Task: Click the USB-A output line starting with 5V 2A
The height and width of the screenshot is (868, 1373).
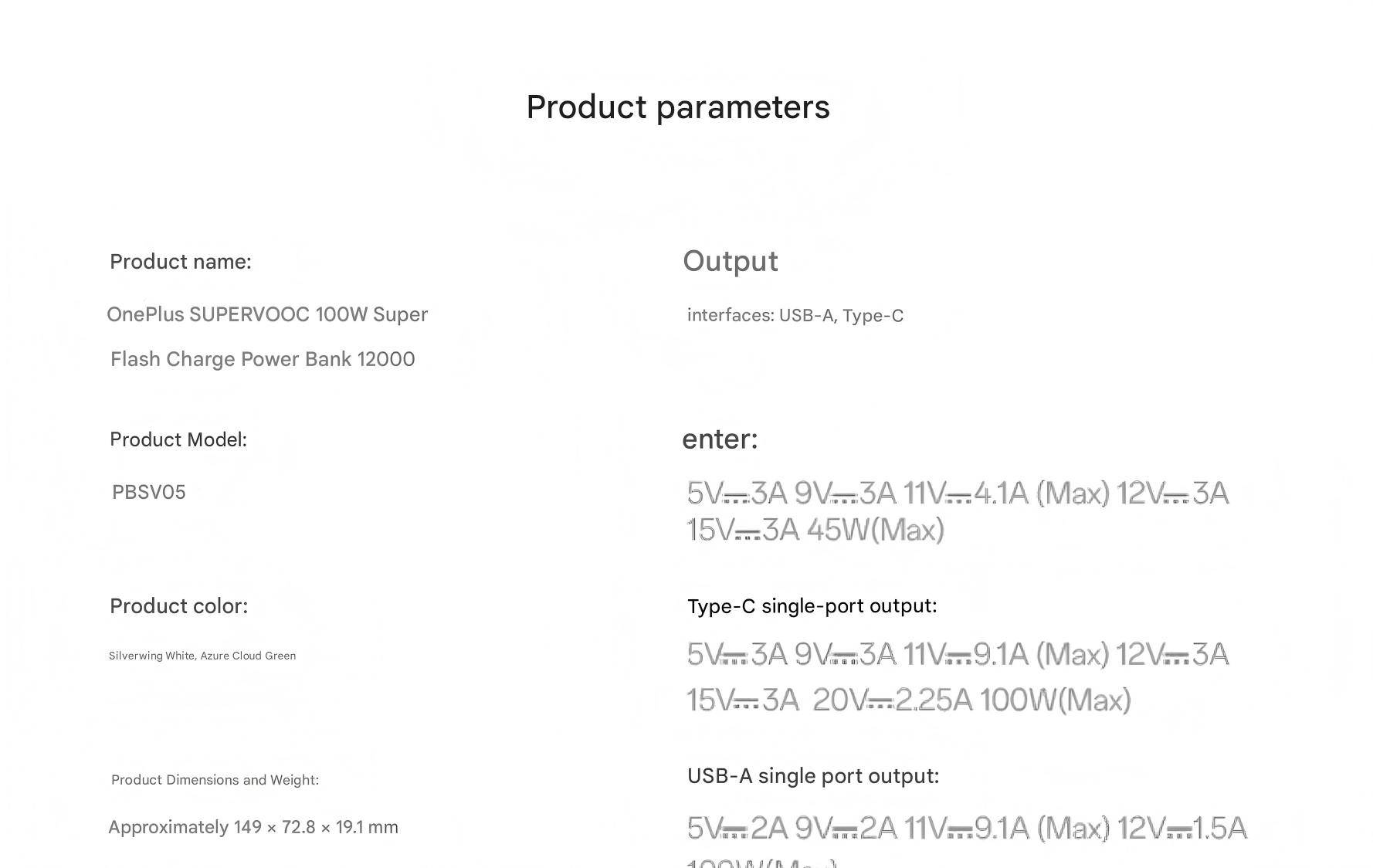Action: pos(967,828)
